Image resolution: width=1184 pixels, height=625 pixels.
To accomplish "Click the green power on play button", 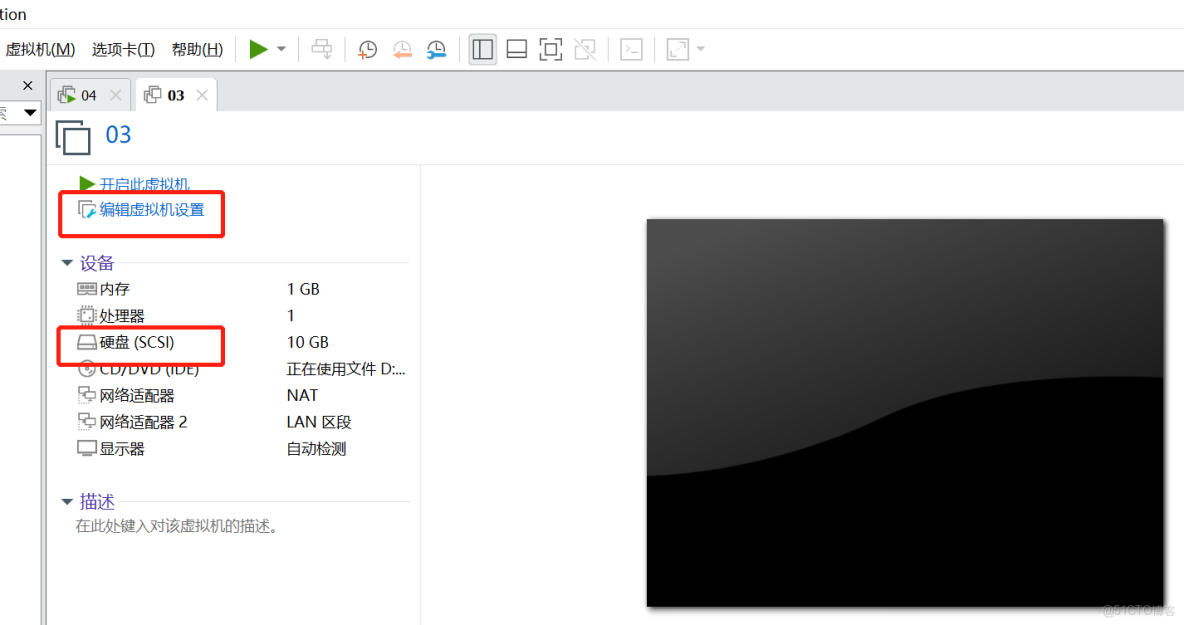I will 258,49.
